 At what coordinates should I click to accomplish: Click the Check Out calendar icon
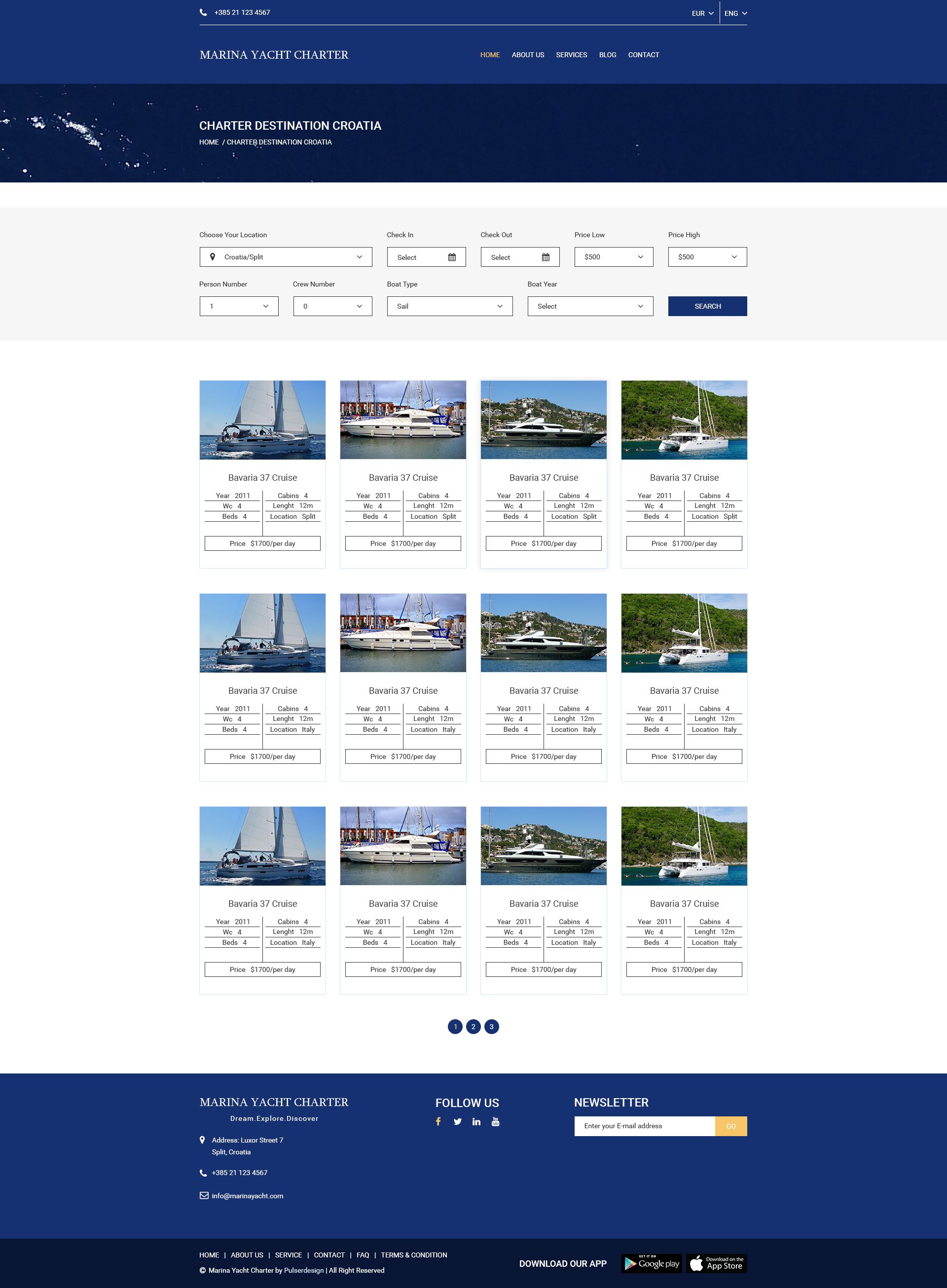(x=546, y=257)
